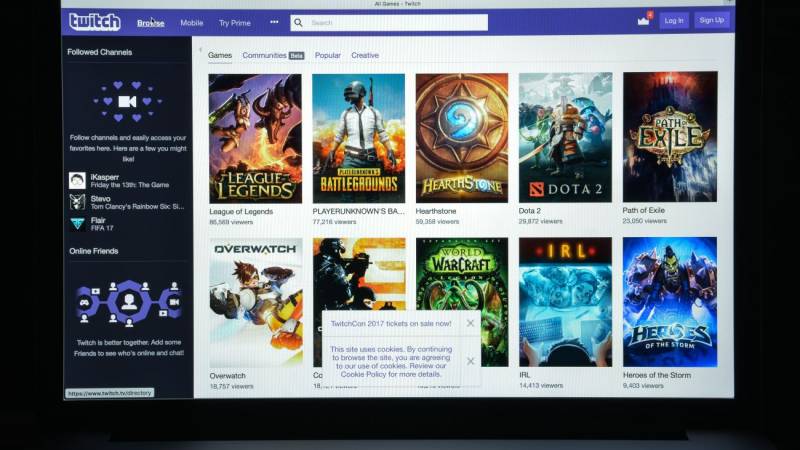Click Overwatch title link
The width and height of the screenshot is (800, 450).
[x=227, y=376]
